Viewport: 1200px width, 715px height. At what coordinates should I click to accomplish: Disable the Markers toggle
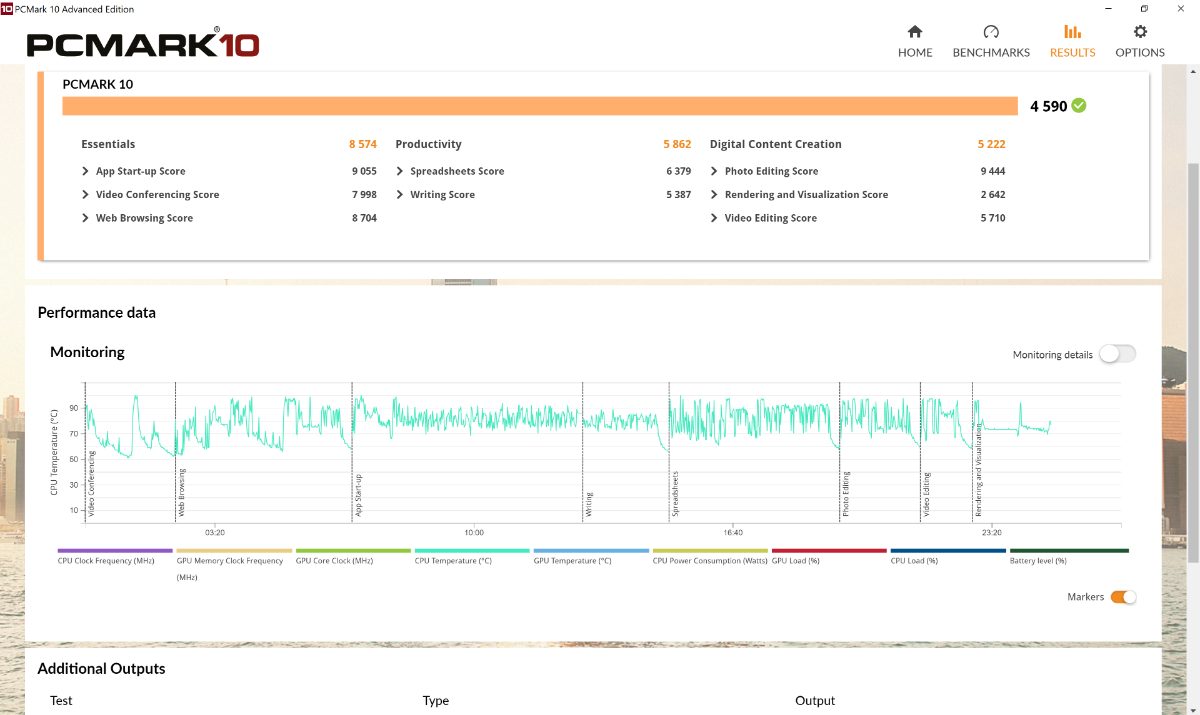coord(1123,597)
